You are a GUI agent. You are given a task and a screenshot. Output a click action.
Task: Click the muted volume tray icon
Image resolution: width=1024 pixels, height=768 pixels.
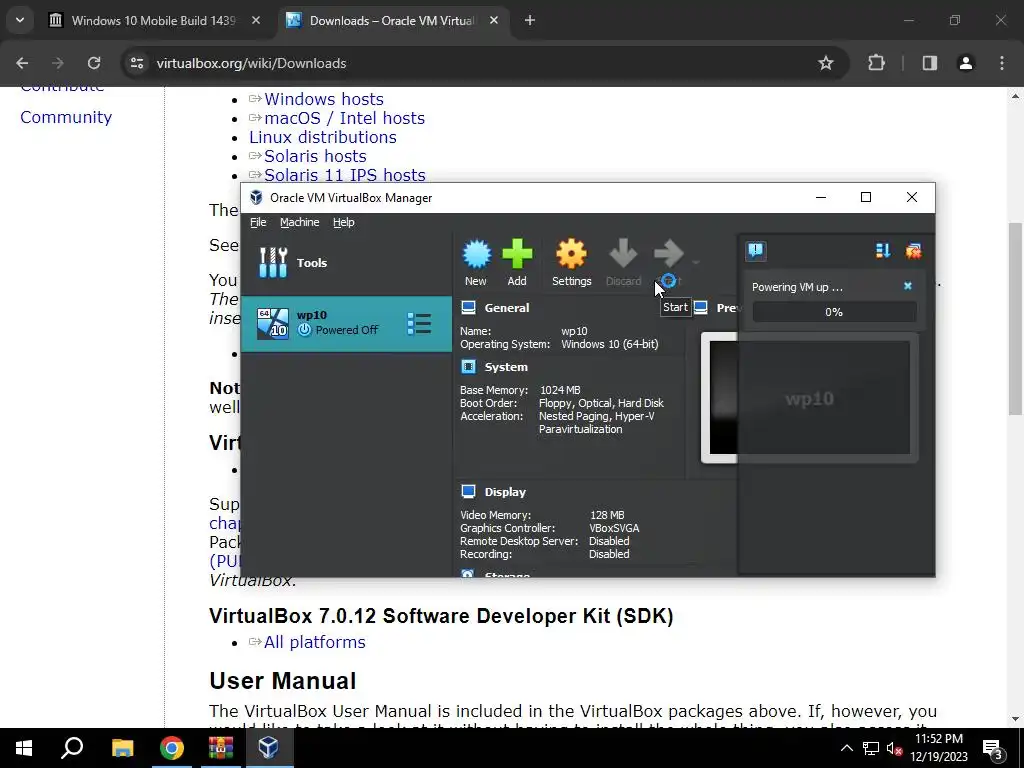894,748
